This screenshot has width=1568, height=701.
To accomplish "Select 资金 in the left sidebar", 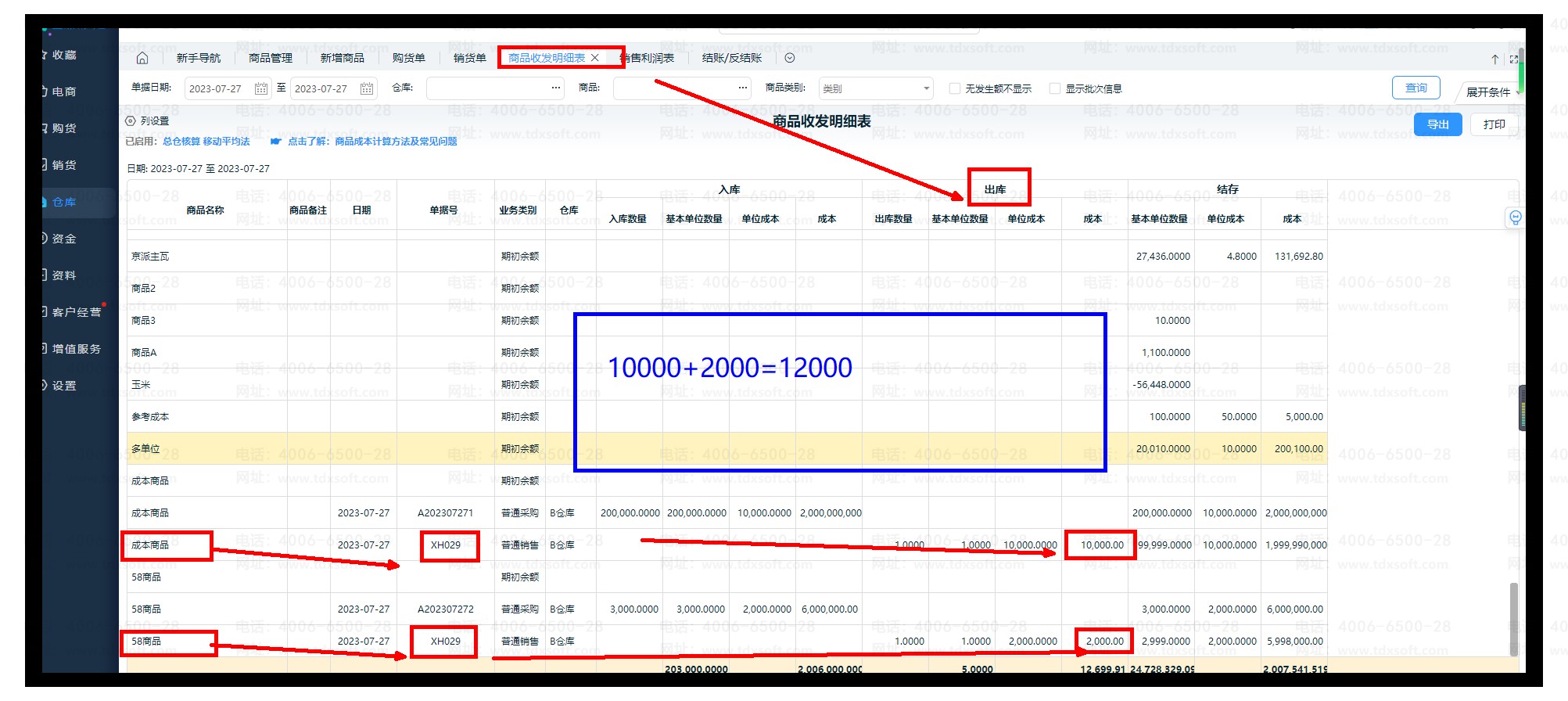I will click(64, 239).
